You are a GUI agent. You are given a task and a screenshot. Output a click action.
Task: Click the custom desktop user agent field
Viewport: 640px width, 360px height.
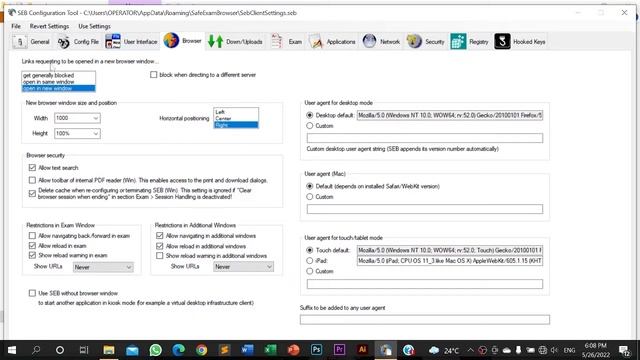point(425,138)
